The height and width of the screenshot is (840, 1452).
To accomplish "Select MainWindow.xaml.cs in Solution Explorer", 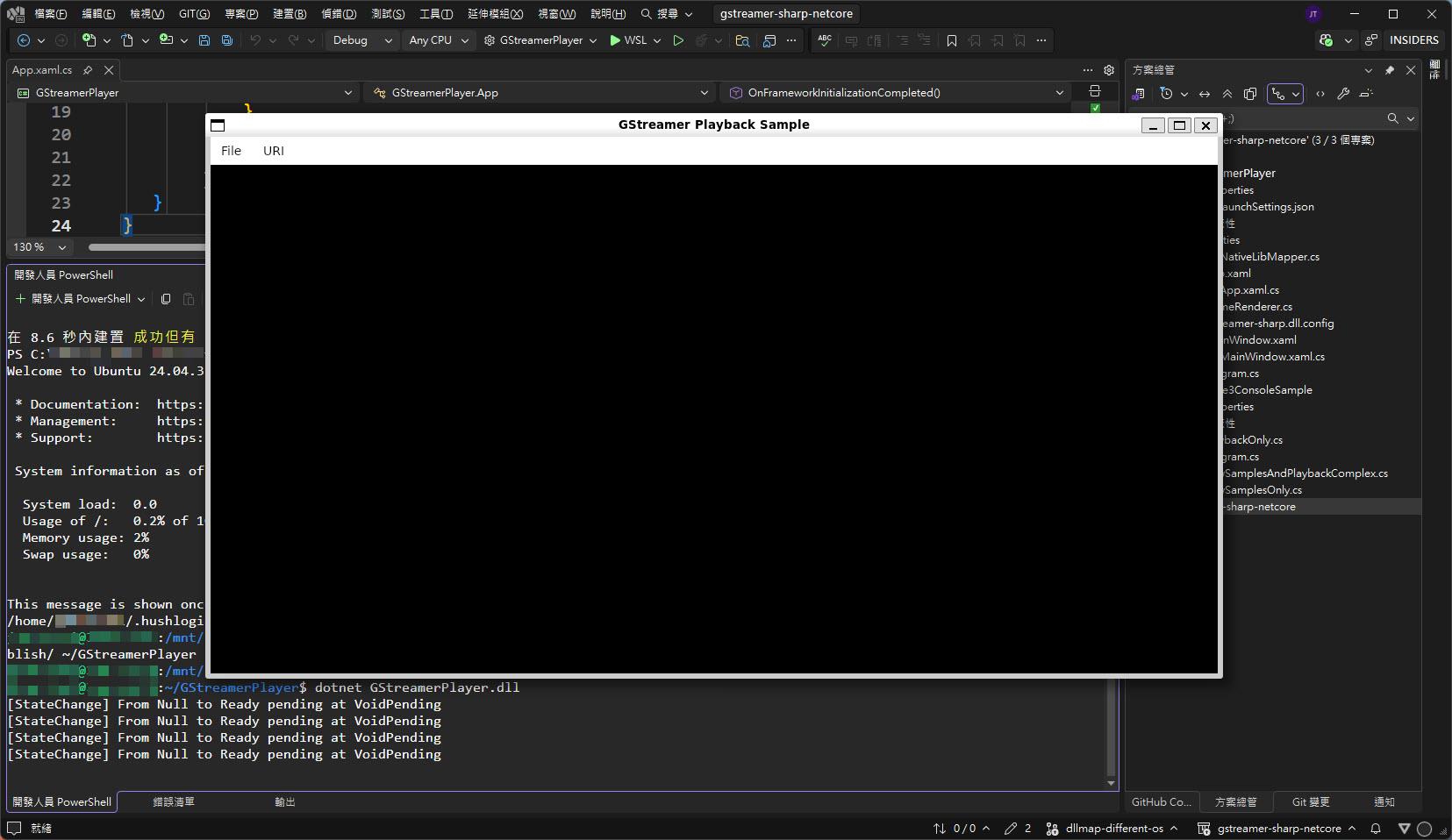I will pyautogui.click(x=1273, y=357).
